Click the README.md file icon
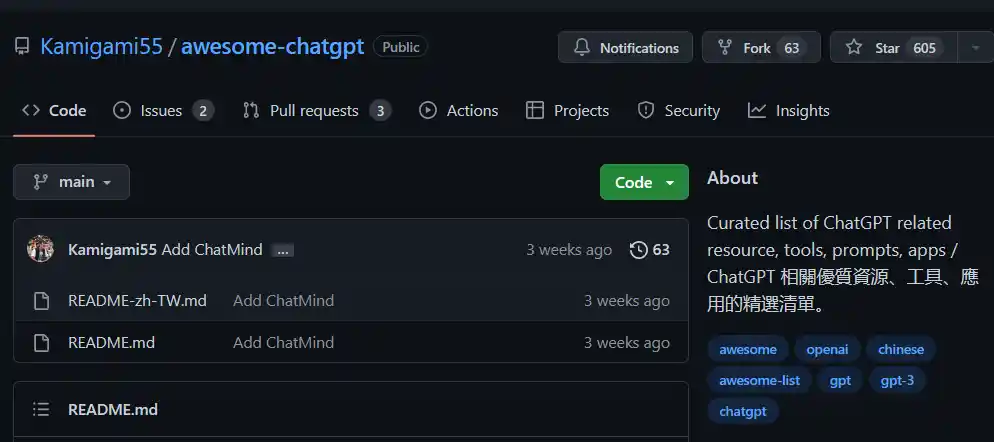Screen dimensions: 994x442 tap(41, 342)
